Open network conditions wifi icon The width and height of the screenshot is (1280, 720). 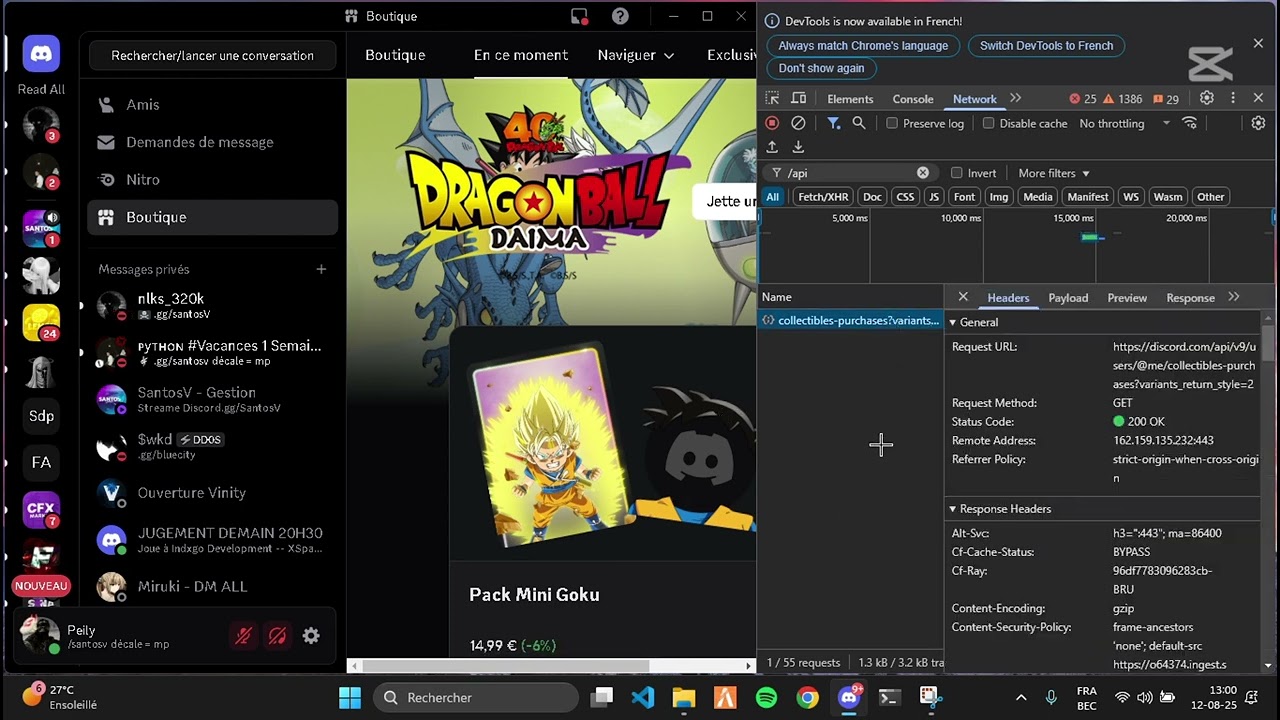click(1190, 123)
